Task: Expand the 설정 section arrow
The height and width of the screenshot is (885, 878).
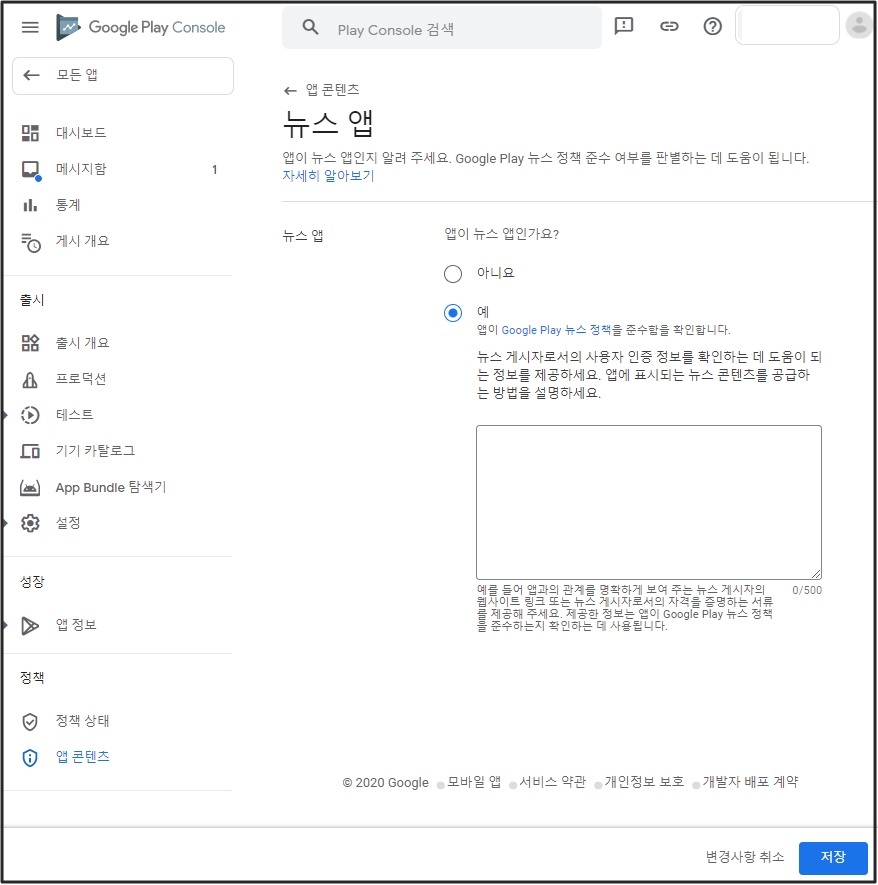Action: point(5,523)
